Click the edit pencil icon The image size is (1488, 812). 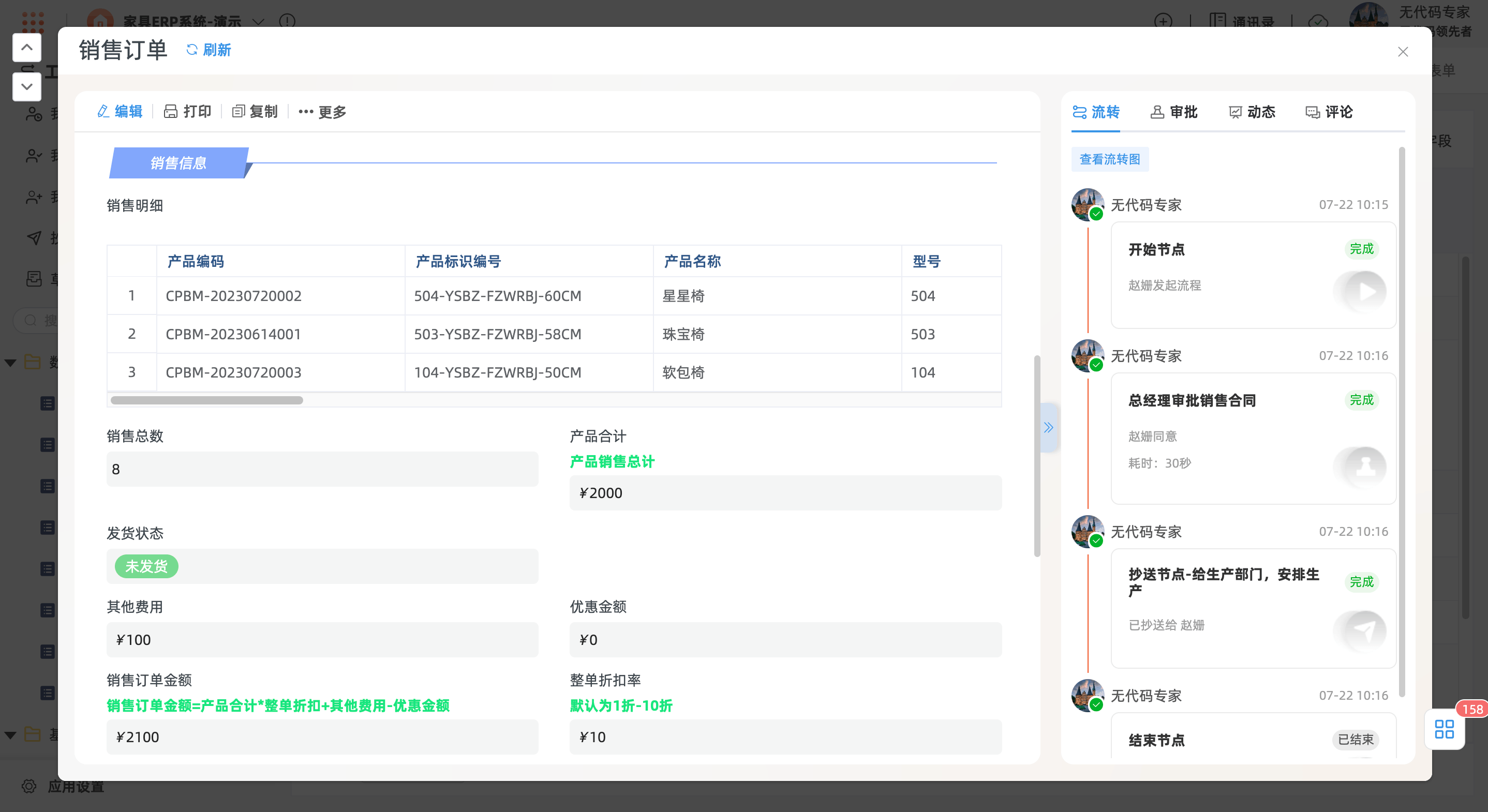point(103,112)
